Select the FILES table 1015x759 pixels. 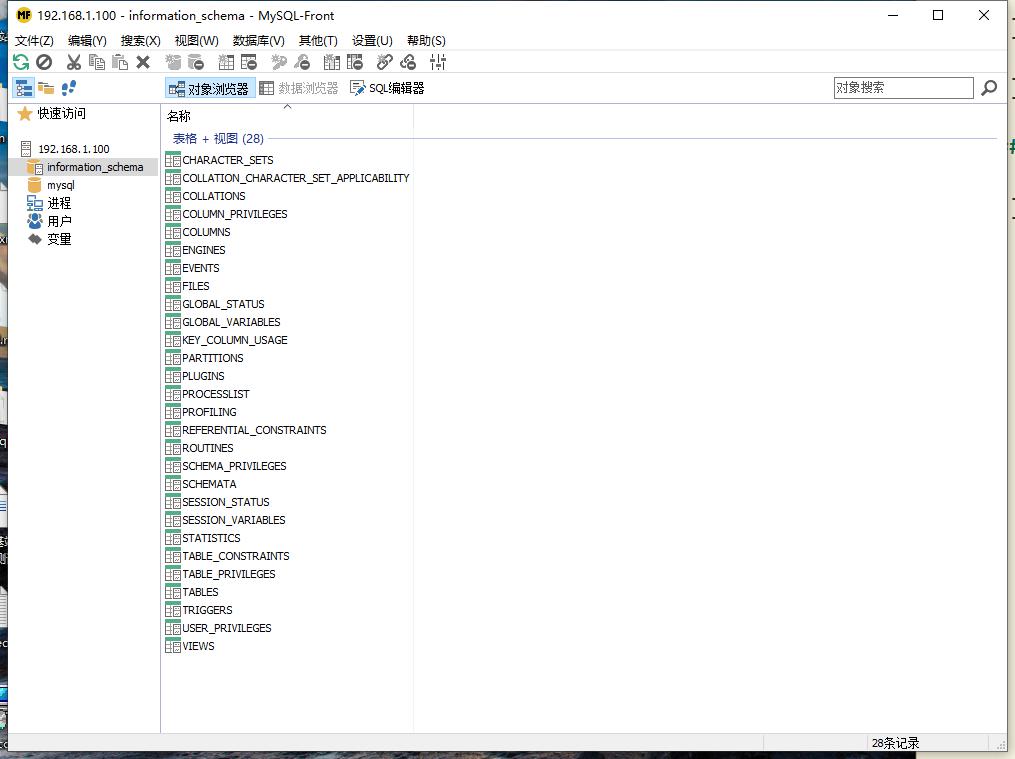coord(195,286)
